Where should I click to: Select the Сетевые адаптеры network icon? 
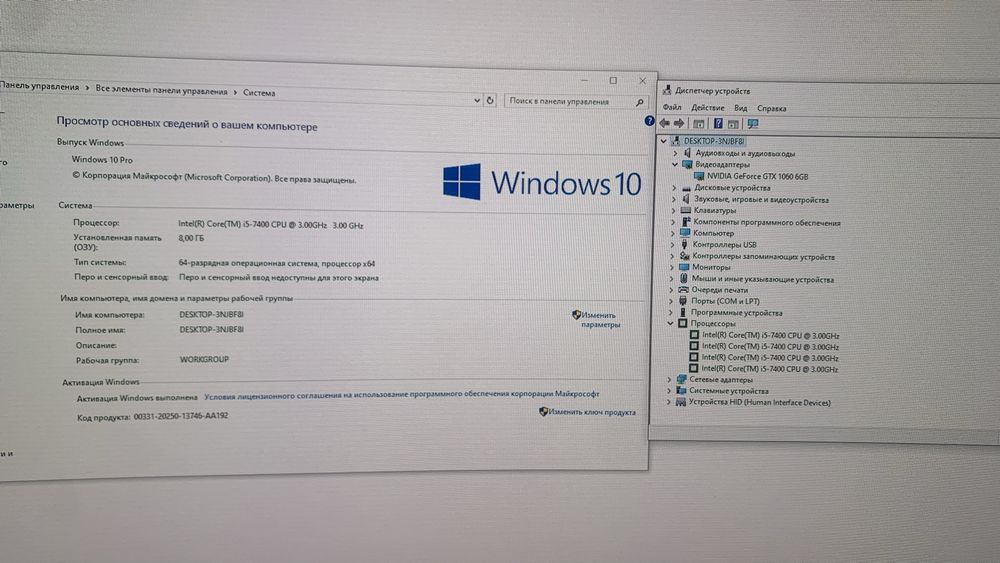[x=681, y=379]
